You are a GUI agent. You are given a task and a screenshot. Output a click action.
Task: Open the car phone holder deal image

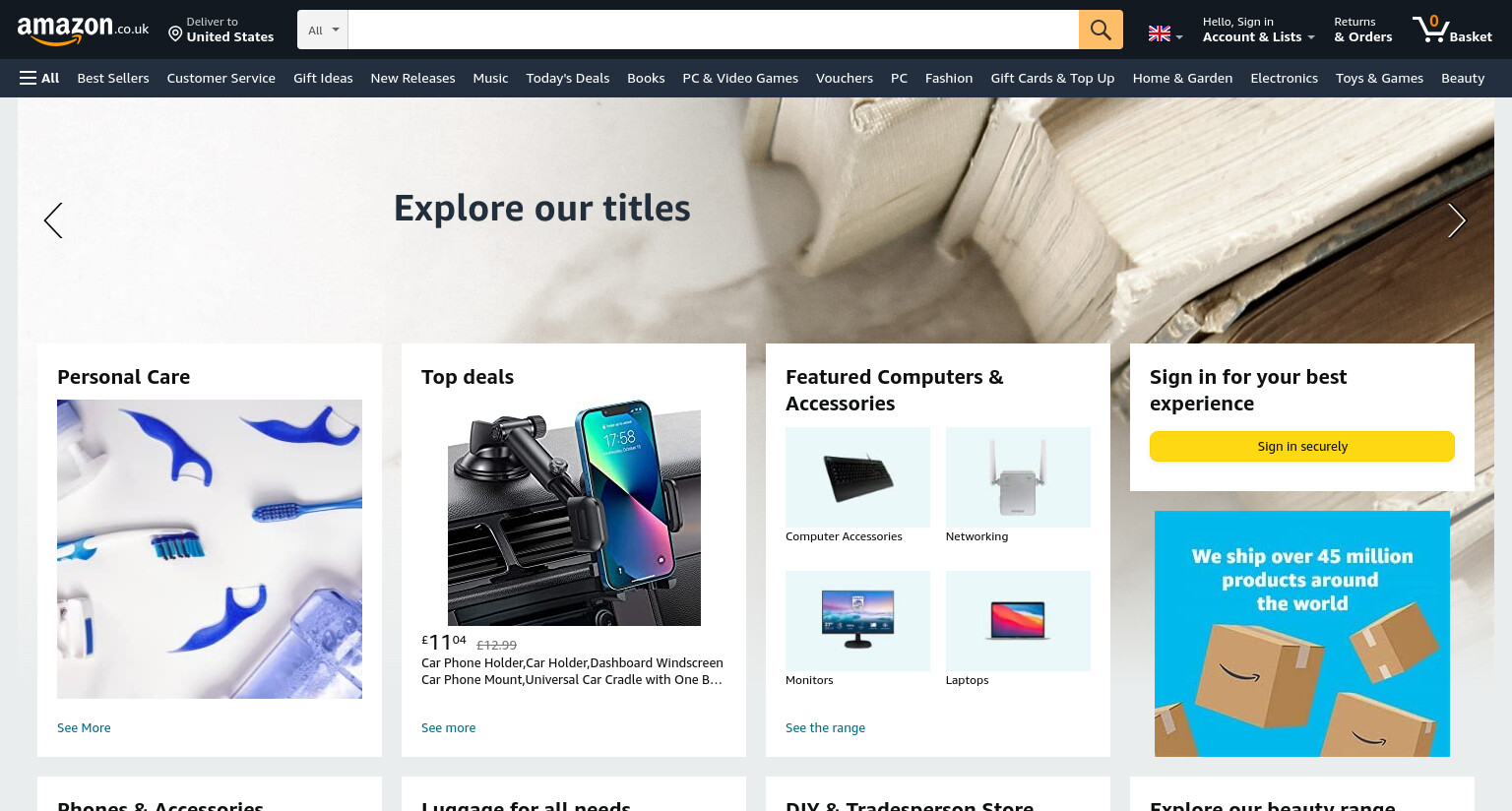[x=574, y=512]
